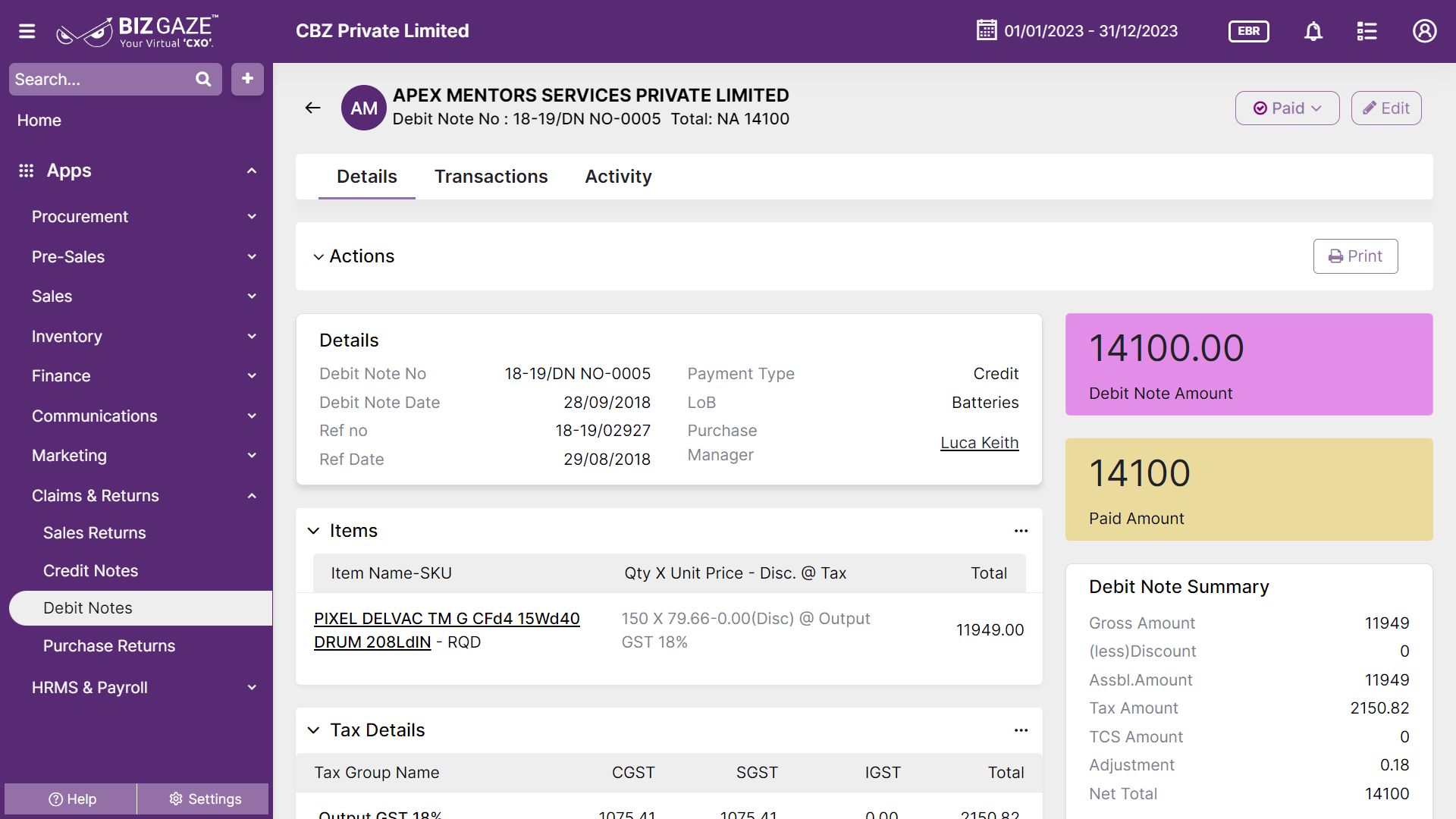Image resolution: width=1456 pixels, height=819 pixels.
Task: Click the EBR badge icon
Action: click(x=1248, y=31)
